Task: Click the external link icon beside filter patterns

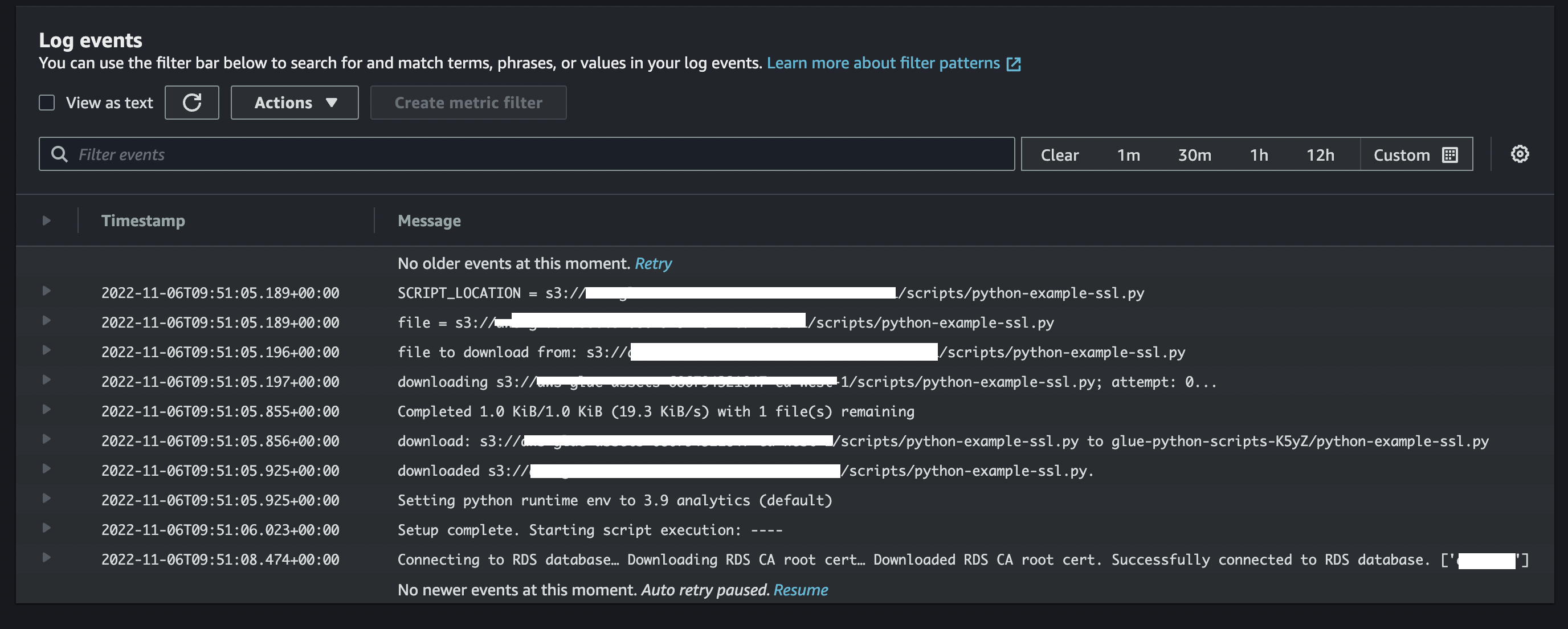Action: click(x=1014, y=64)
